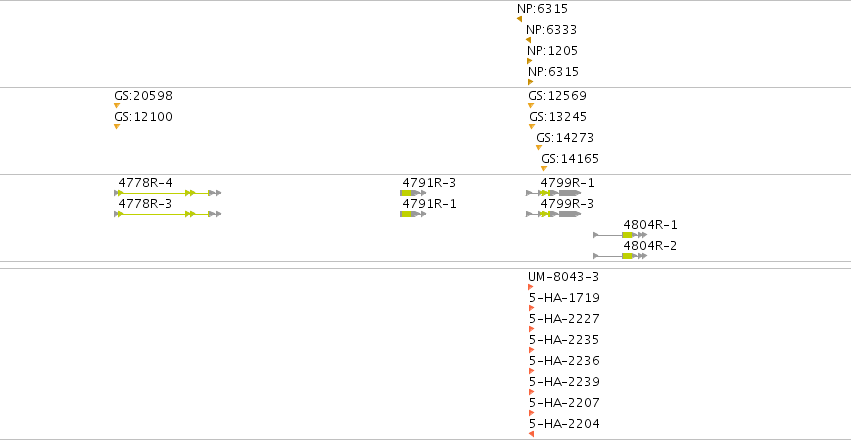Click the 5-HA-2236 label
The width and height of the screenshot is (851, 440).
point(564,361)
